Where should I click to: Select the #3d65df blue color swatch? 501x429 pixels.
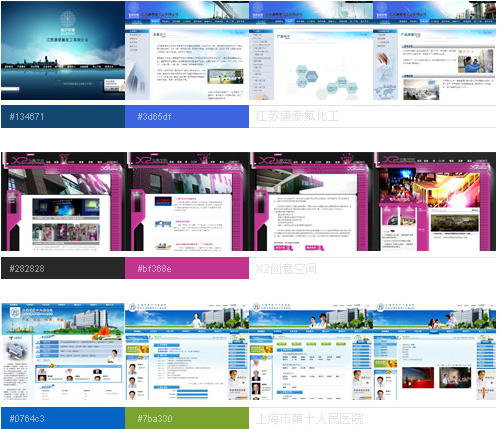[x=187, y=117]
